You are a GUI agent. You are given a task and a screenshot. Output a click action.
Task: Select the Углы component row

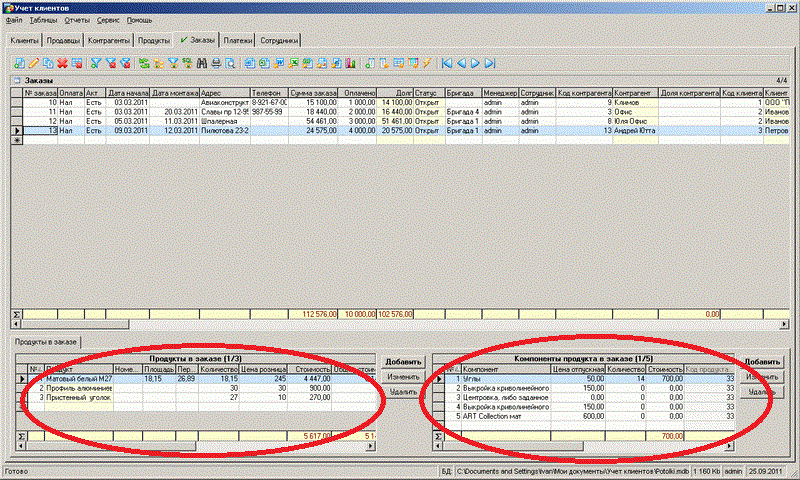pyautogui.click(x=471, y=379)
